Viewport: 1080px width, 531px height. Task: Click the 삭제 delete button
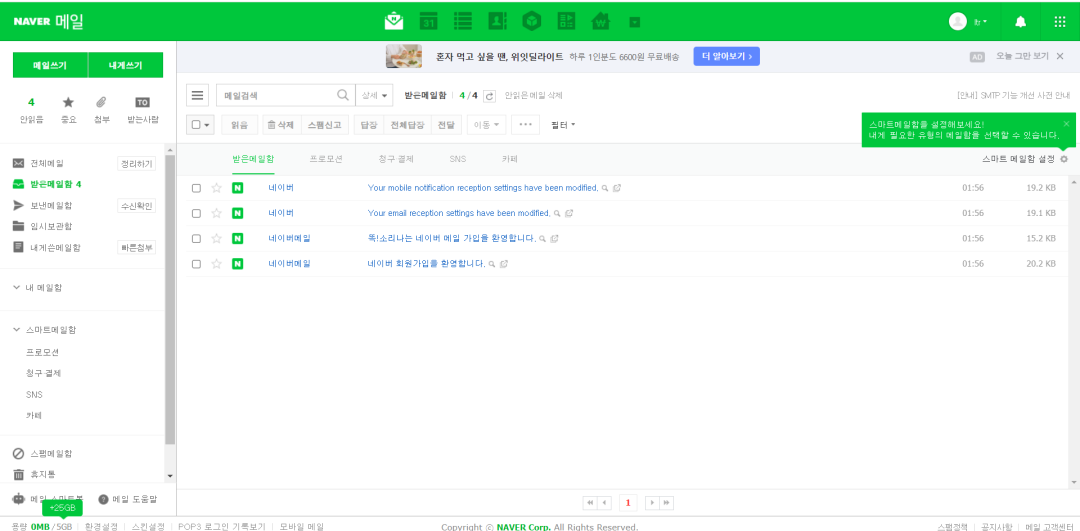(x=281, y=125)
